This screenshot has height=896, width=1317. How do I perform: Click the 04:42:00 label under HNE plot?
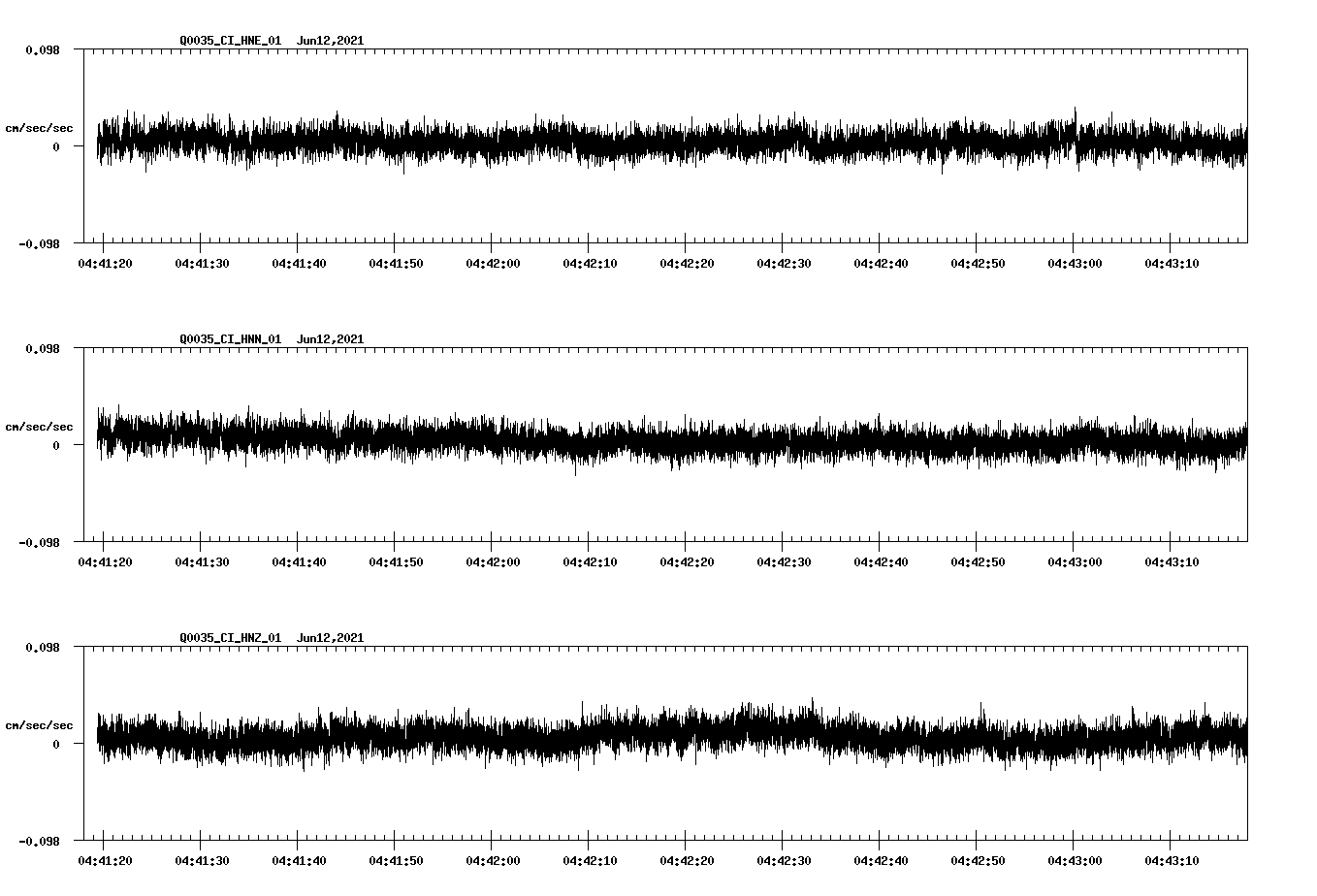pos(493,264)
